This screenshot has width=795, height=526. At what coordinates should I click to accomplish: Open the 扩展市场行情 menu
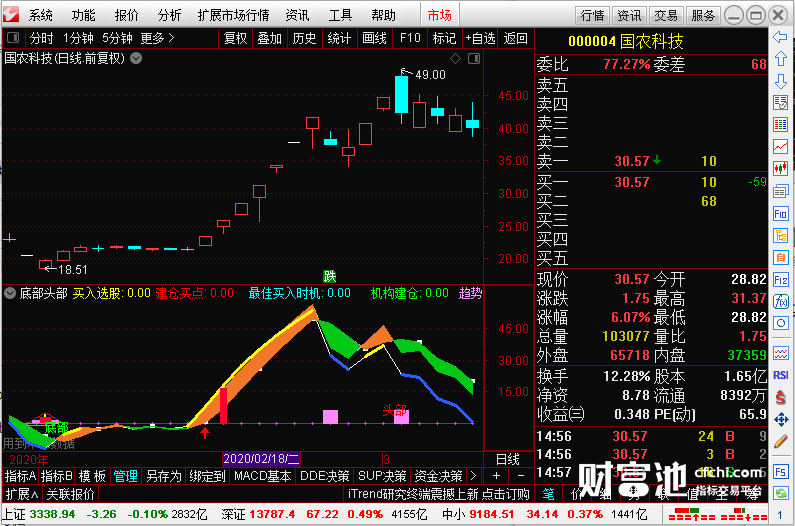pos(234,15)
